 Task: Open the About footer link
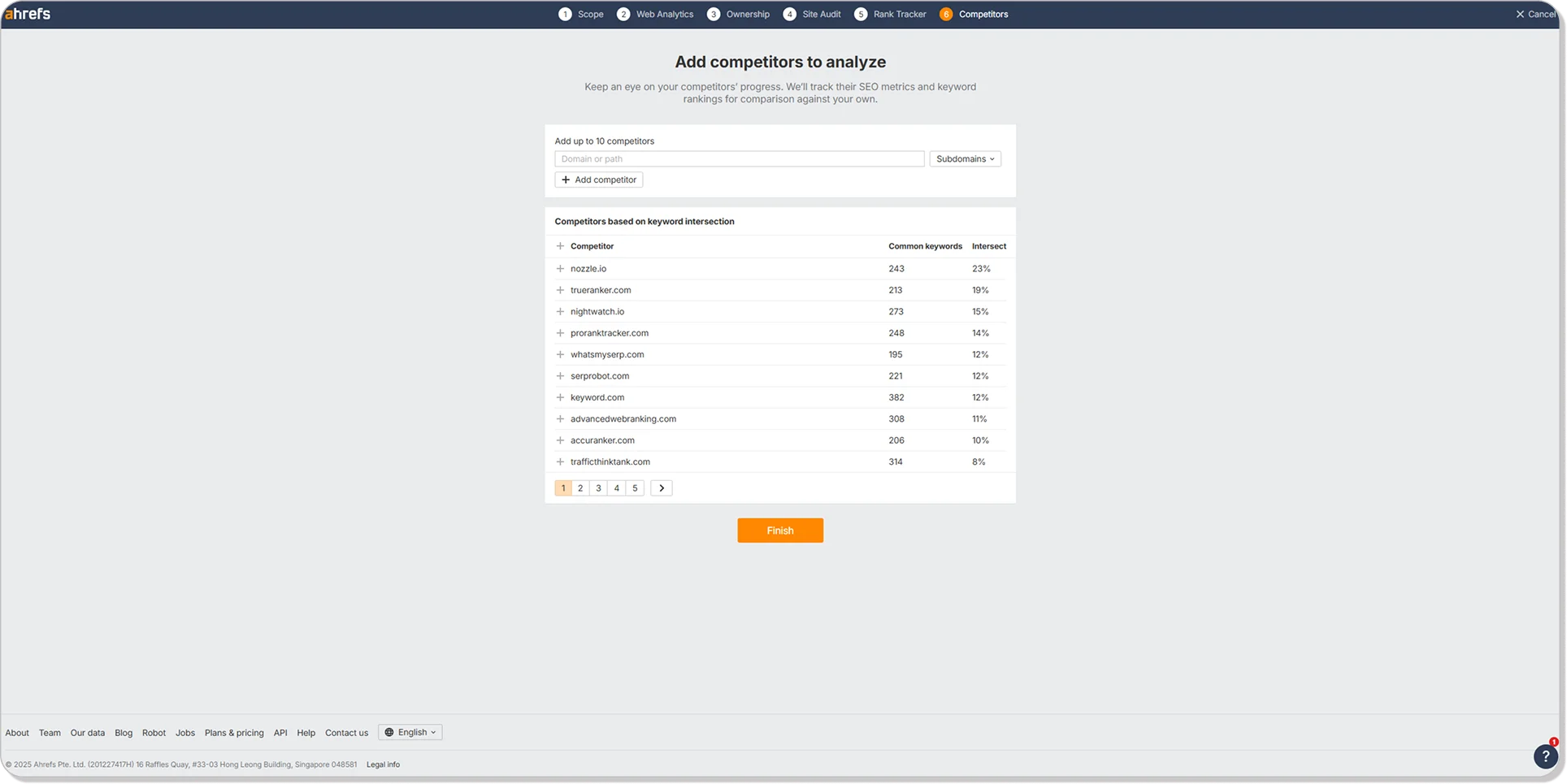point(17,733)
